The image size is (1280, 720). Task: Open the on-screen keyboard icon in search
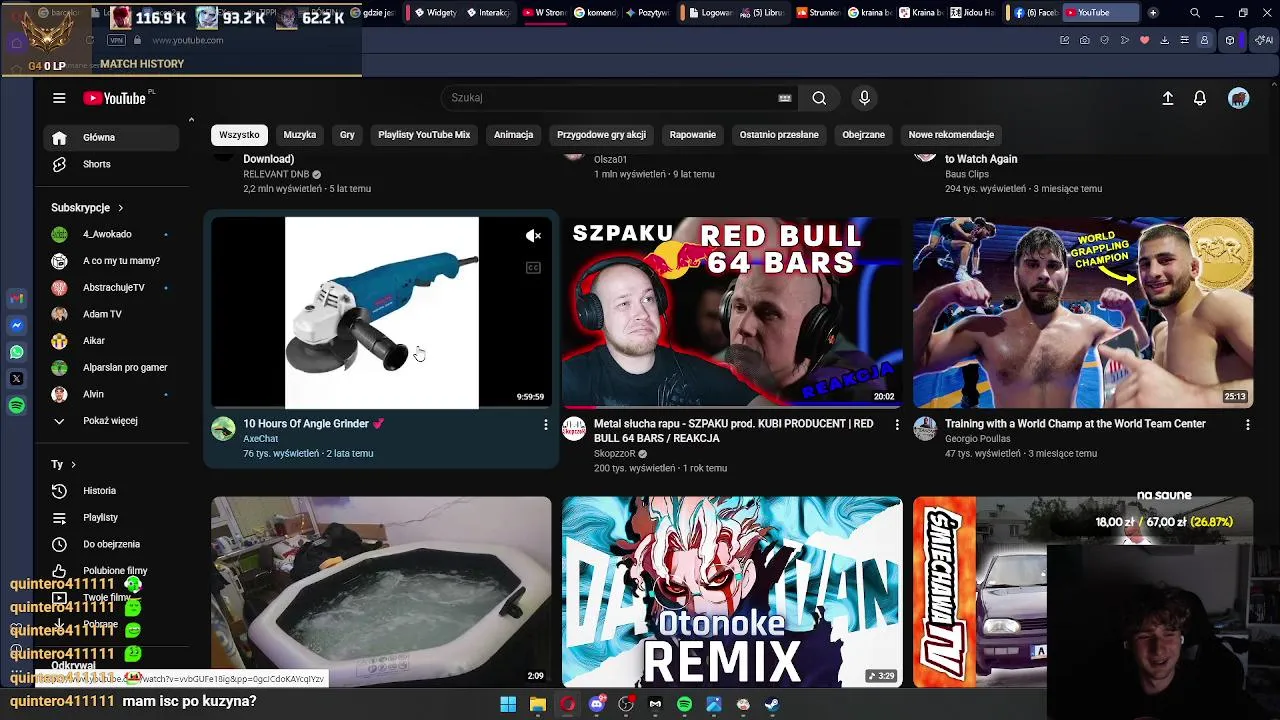pyautogui.click(x=785, y=98)
